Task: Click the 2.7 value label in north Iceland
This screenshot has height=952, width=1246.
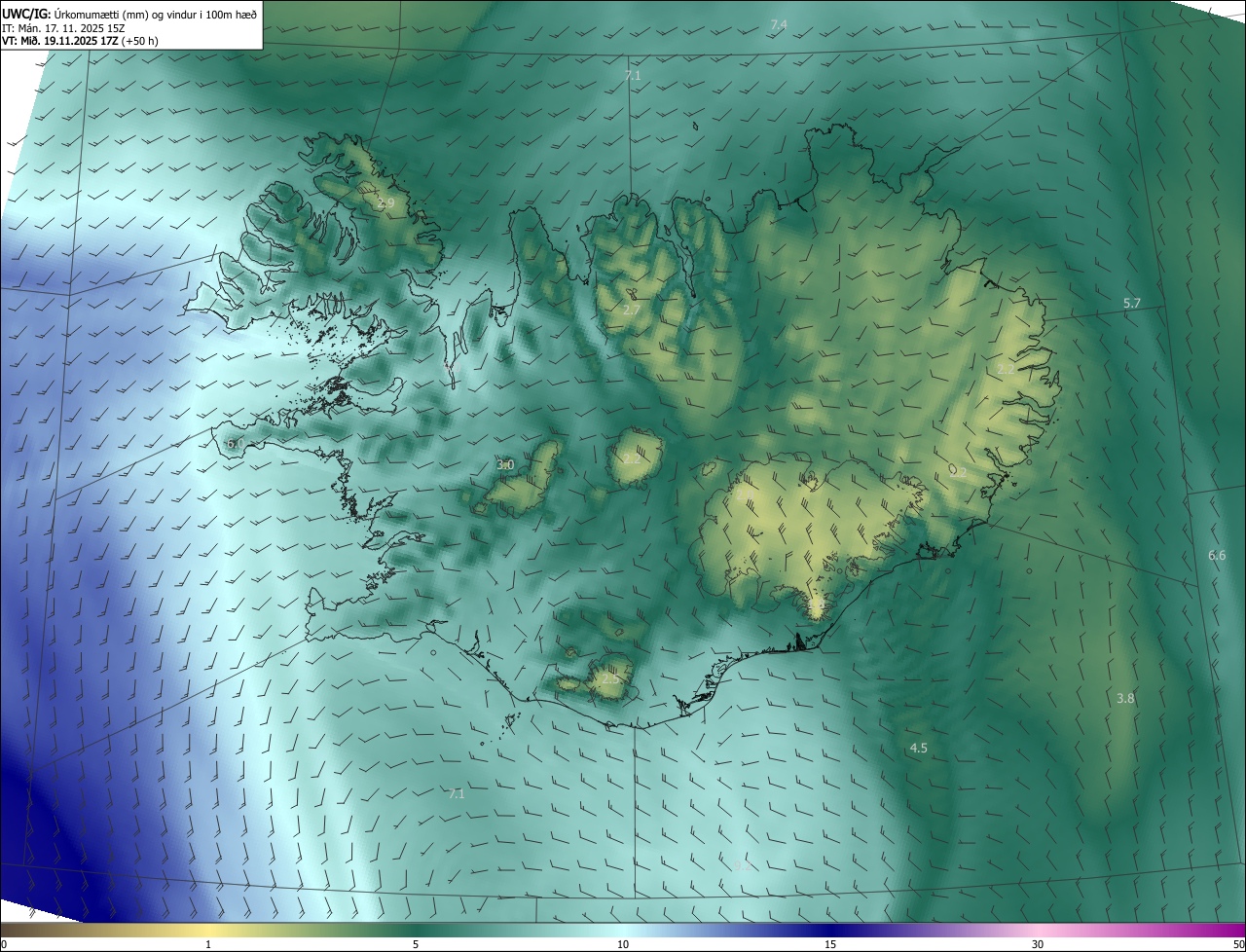Action: (x=632, y=310)
